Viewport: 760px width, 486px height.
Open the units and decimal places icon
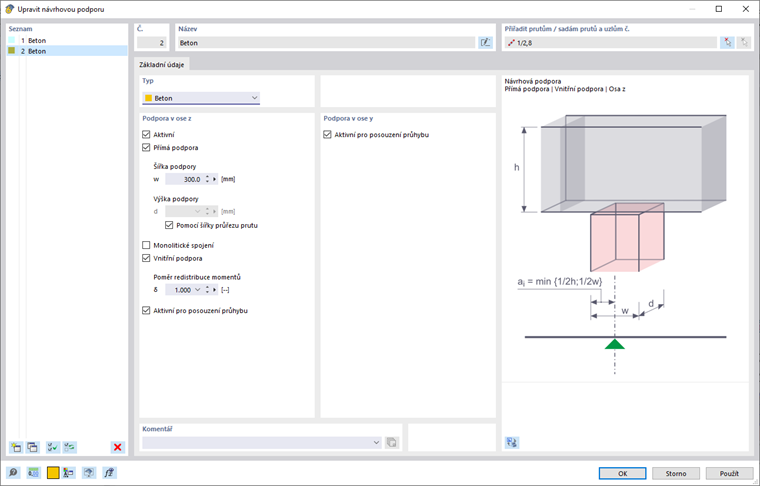(33, 472)
